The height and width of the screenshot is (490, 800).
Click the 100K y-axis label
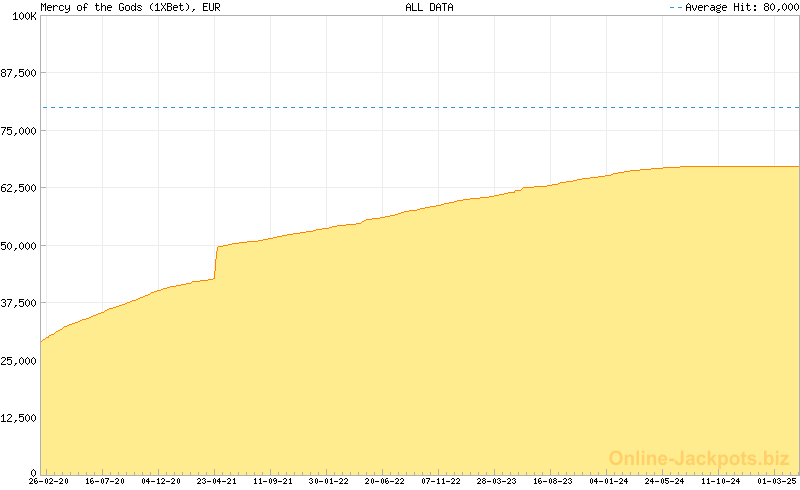click(19, 18)
